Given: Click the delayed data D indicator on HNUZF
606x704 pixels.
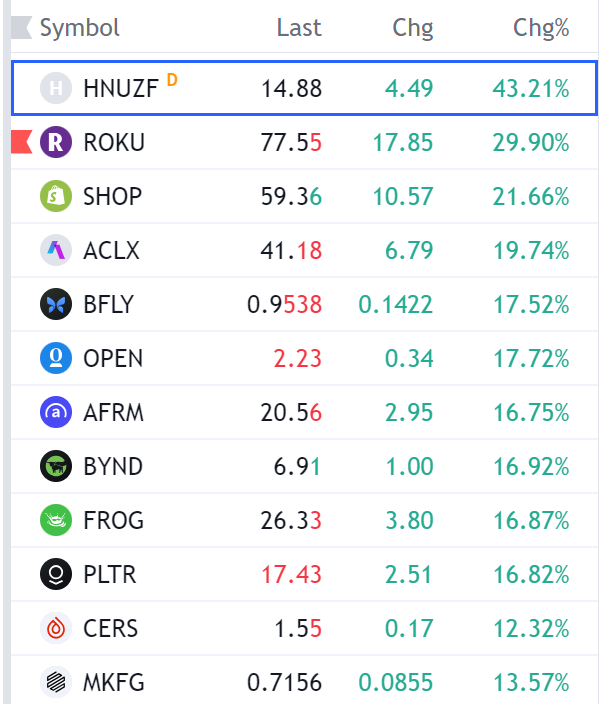Looking at the screenshot, I should point(172,79).
